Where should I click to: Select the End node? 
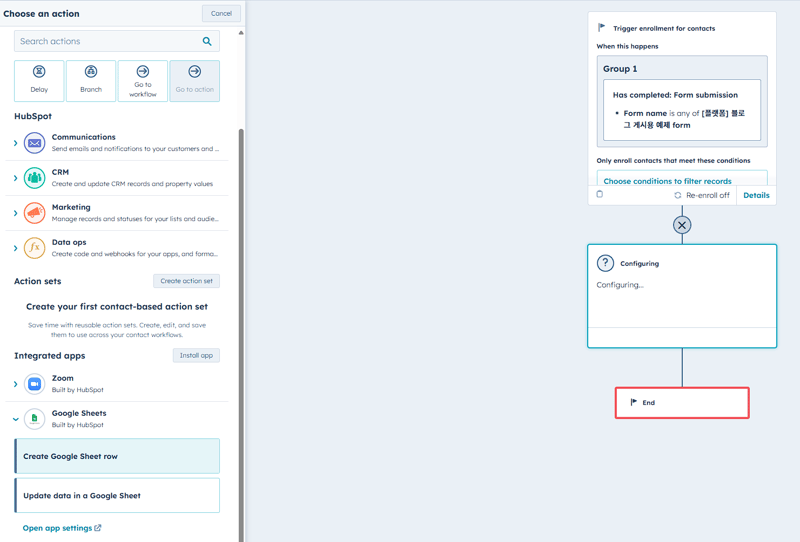click(x=682, y=403)
